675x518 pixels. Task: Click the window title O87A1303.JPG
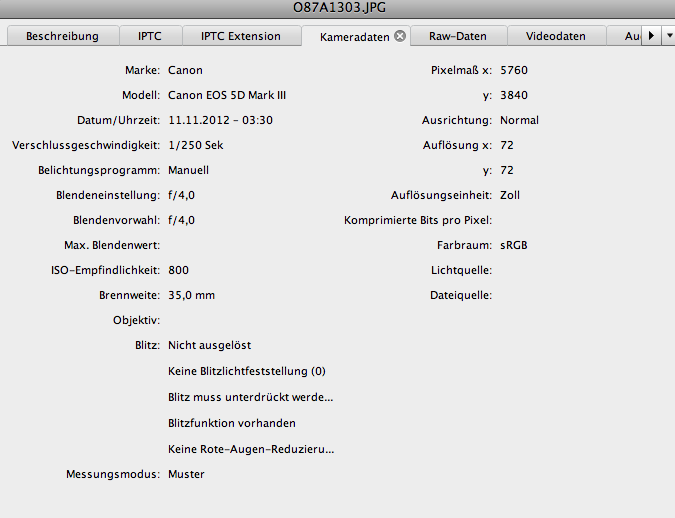[x=337, y=8]
